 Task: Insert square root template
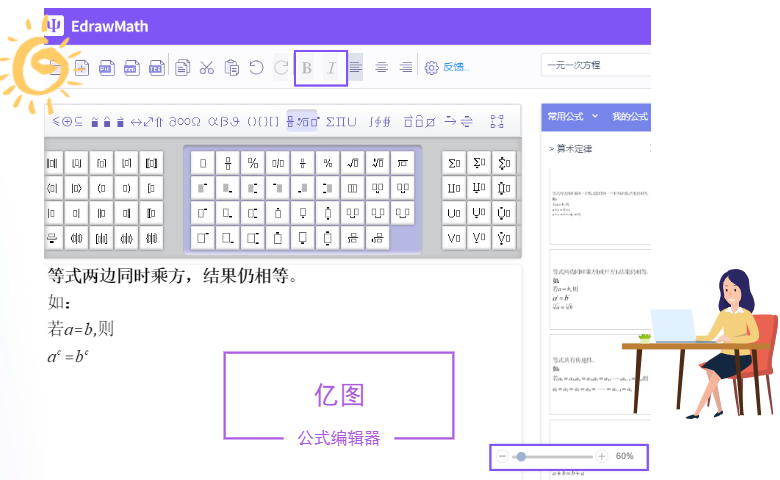[353, 163]
